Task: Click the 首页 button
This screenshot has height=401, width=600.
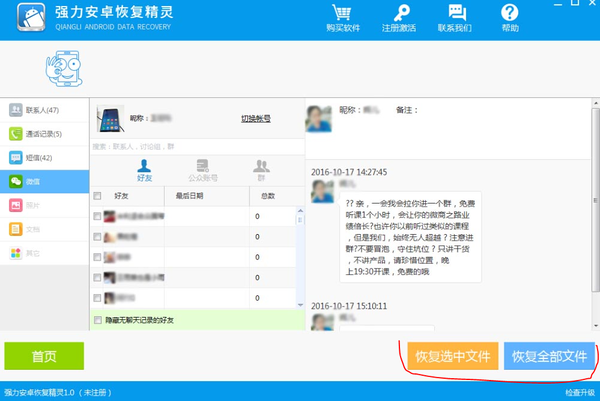Action: click(44, 356)
